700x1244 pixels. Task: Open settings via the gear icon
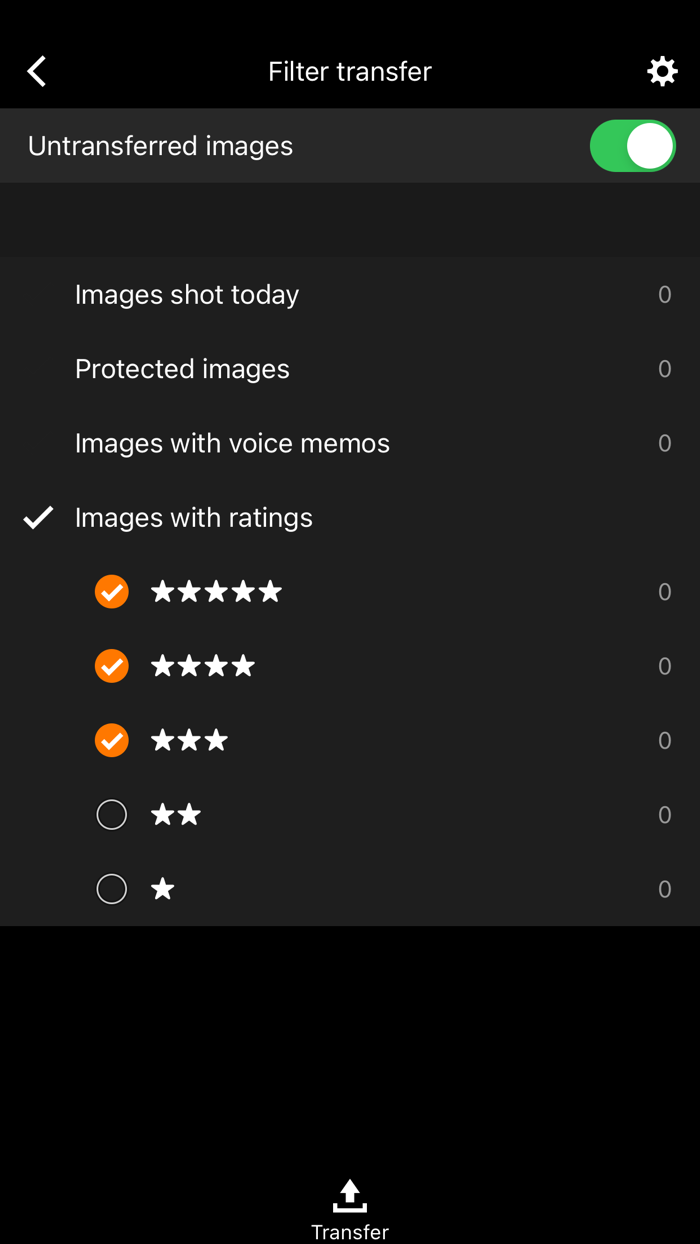pyautogui.click(x=662, y=71)
